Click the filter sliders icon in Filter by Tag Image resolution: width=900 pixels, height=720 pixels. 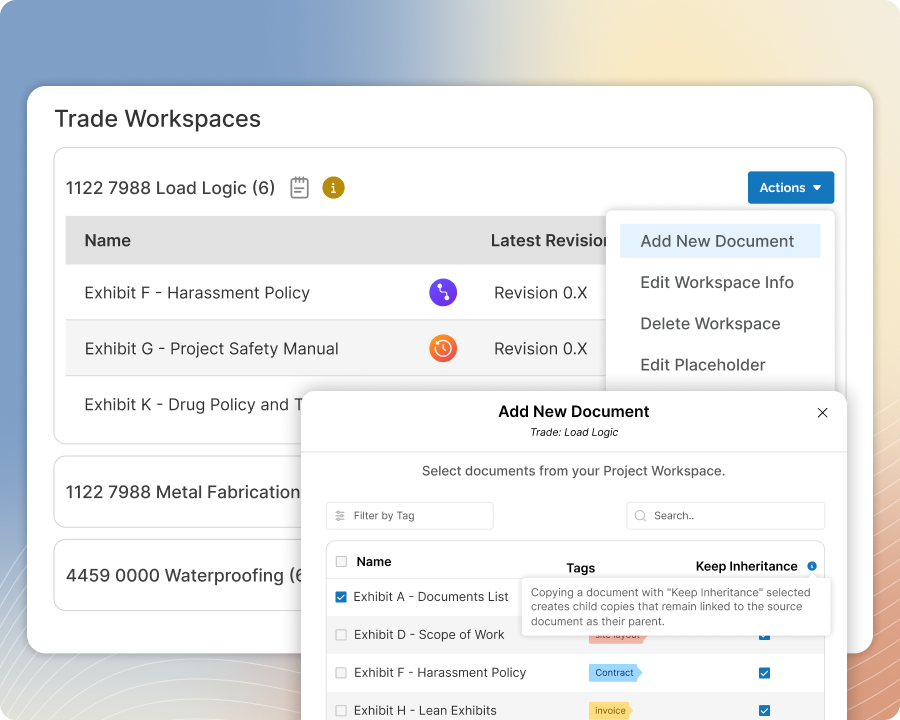[x=340, y=516]
